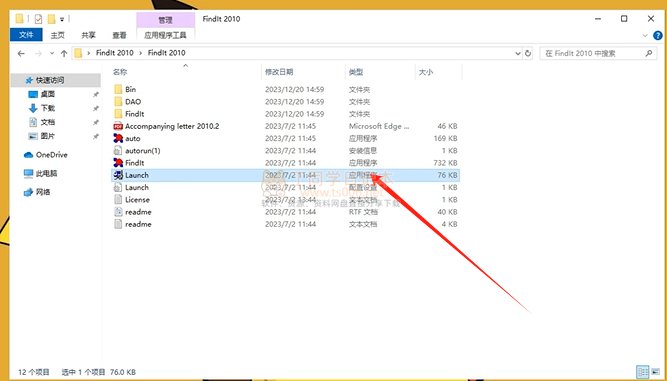
Task: Click the '732 KB' size cell
Action: click(x=445, y=163)
